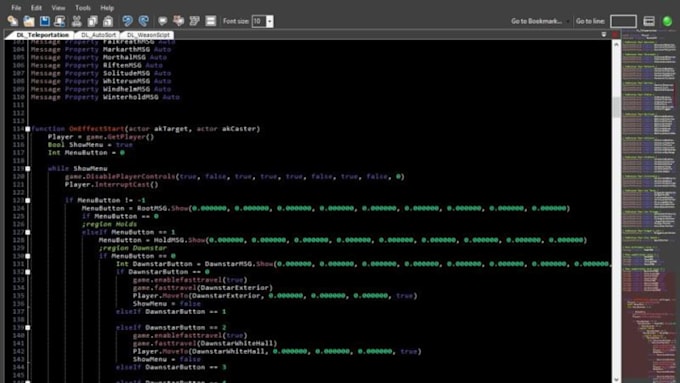Open the tab list dropdown arrow
The image size is (680, 383).
coord(604,34)
